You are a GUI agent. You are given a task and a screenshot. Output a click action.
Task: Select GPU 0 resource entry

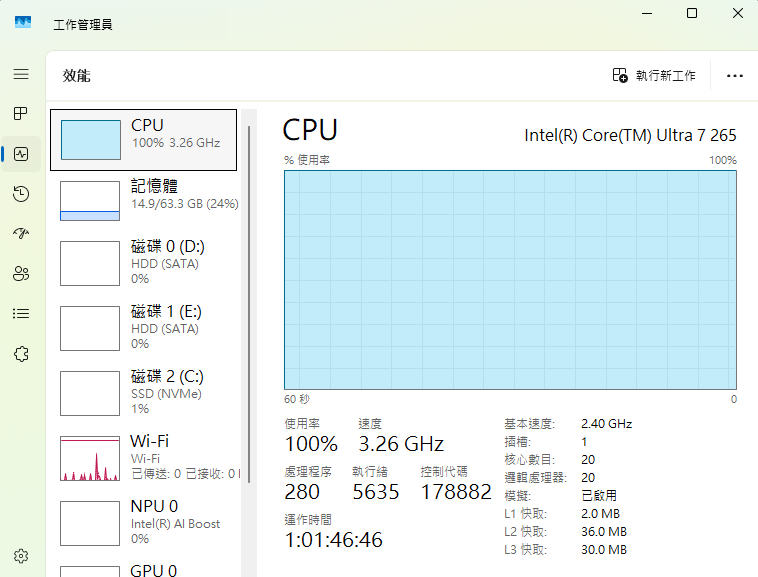[x=146, y=569]
